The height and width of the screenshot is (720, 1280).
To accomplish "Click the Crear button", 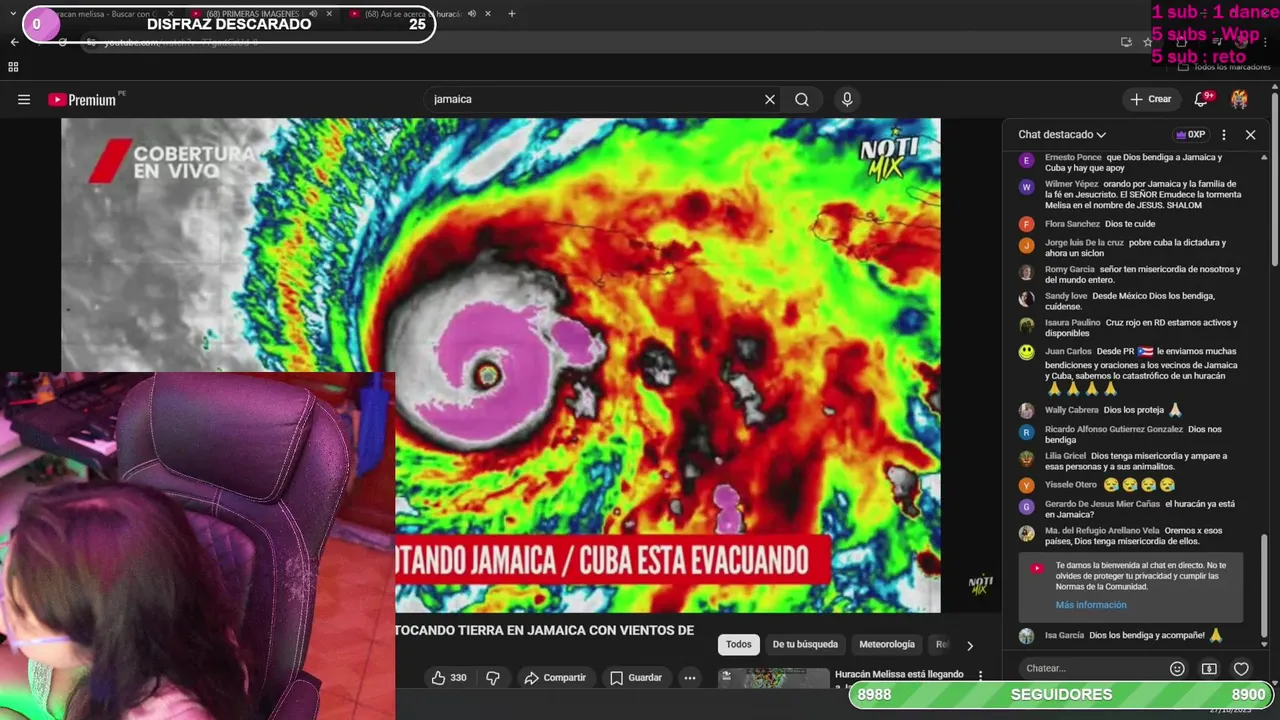I will pyautogui.click(x=1151, y=99).
